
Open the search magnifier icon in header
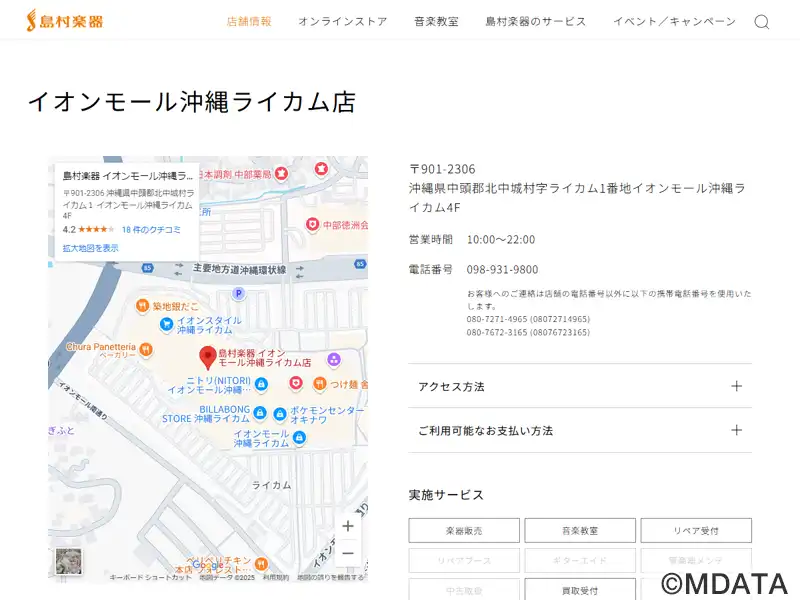pos(762,22)
